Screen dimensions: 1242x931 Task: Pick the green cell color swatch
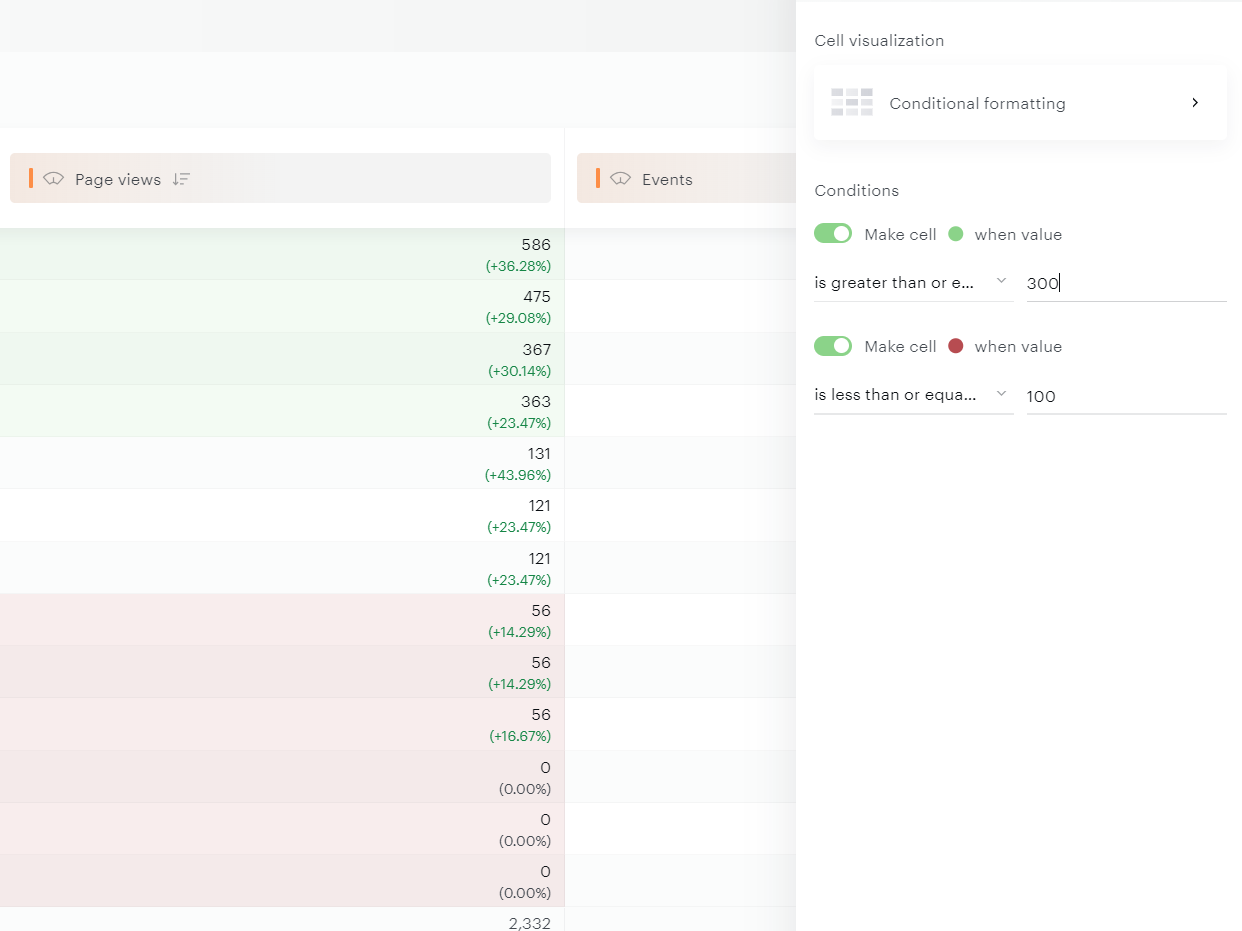(x=955, y=234)
